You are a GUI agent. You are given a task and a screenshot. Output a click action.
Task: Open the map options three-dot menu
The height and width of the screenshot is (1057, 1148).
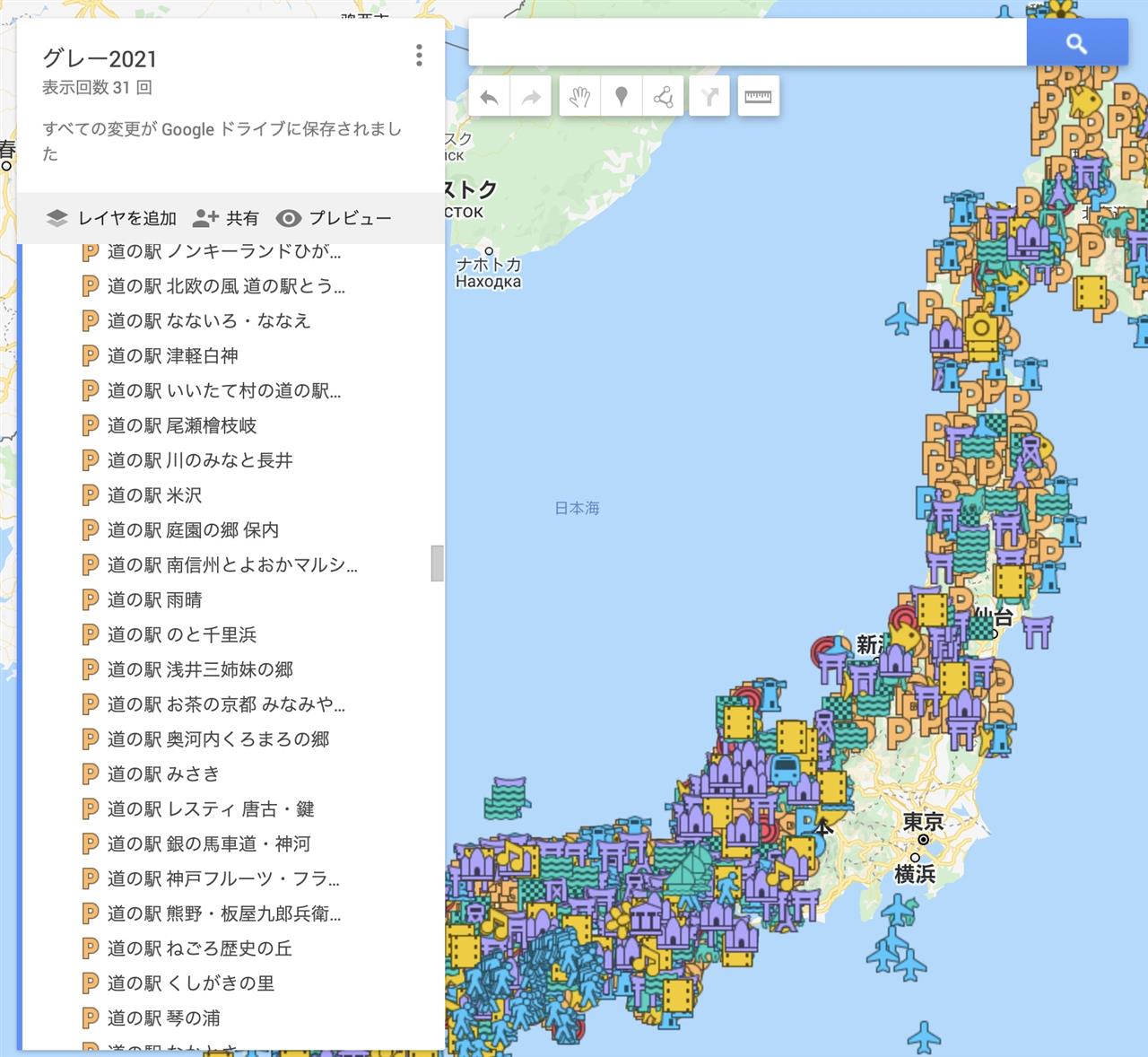pos(419,56)
